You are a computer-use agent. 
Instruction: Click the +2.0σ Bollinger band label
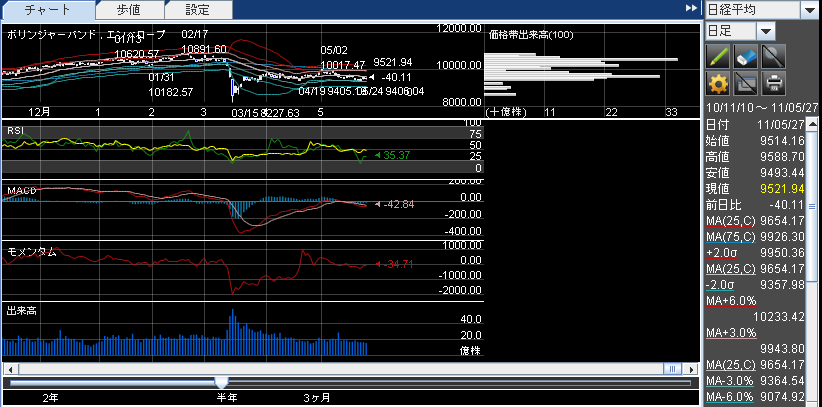tap(722, 252)
